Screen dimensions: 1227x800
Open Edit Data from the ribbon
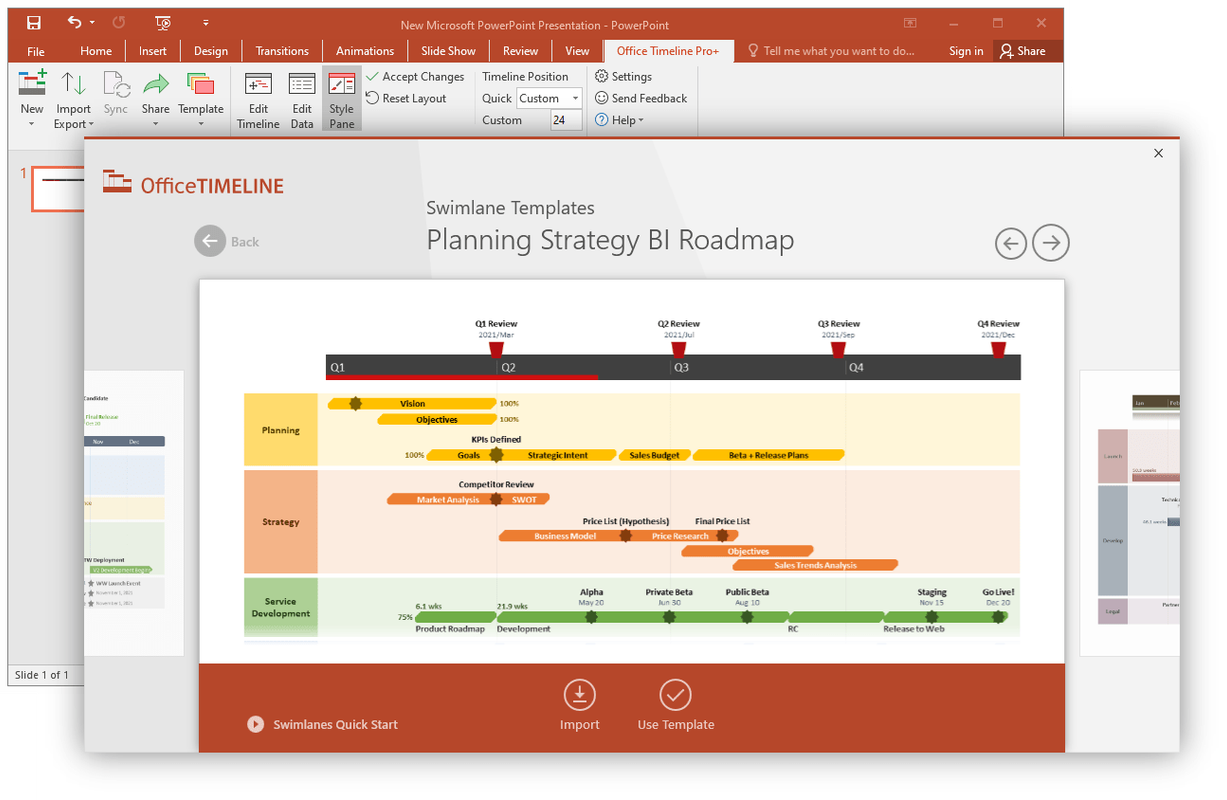tap(302, 100)
